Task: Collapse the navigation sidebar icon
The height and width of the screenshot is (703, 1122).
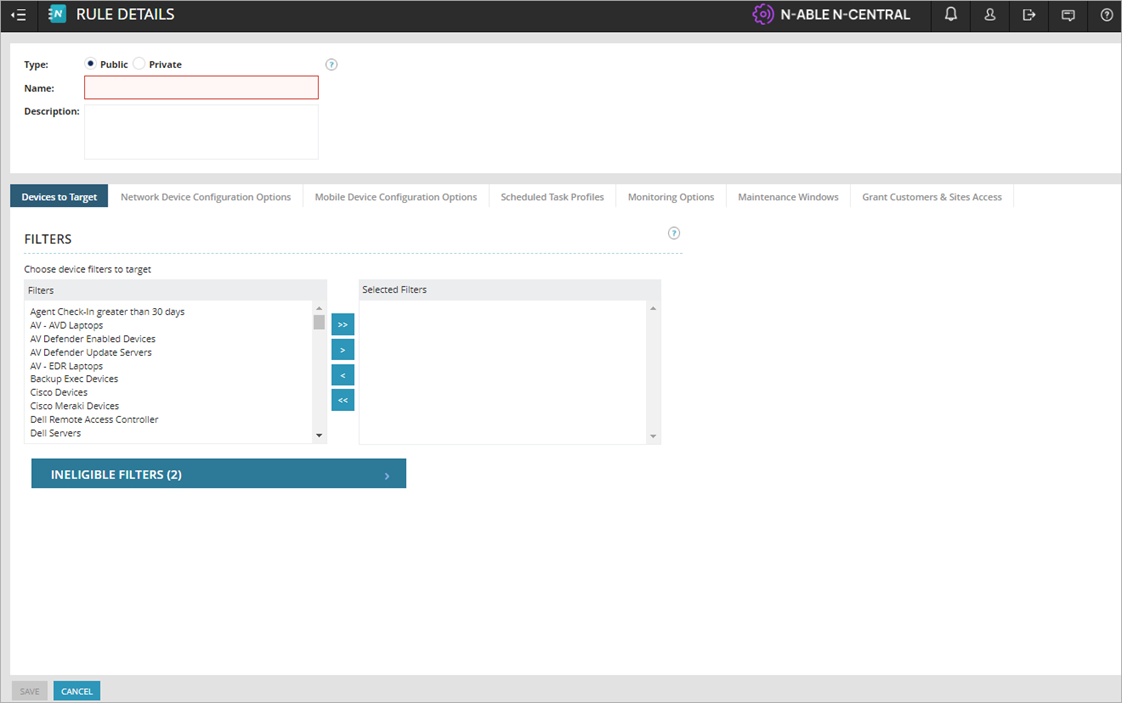Action: tap(19, 15)
